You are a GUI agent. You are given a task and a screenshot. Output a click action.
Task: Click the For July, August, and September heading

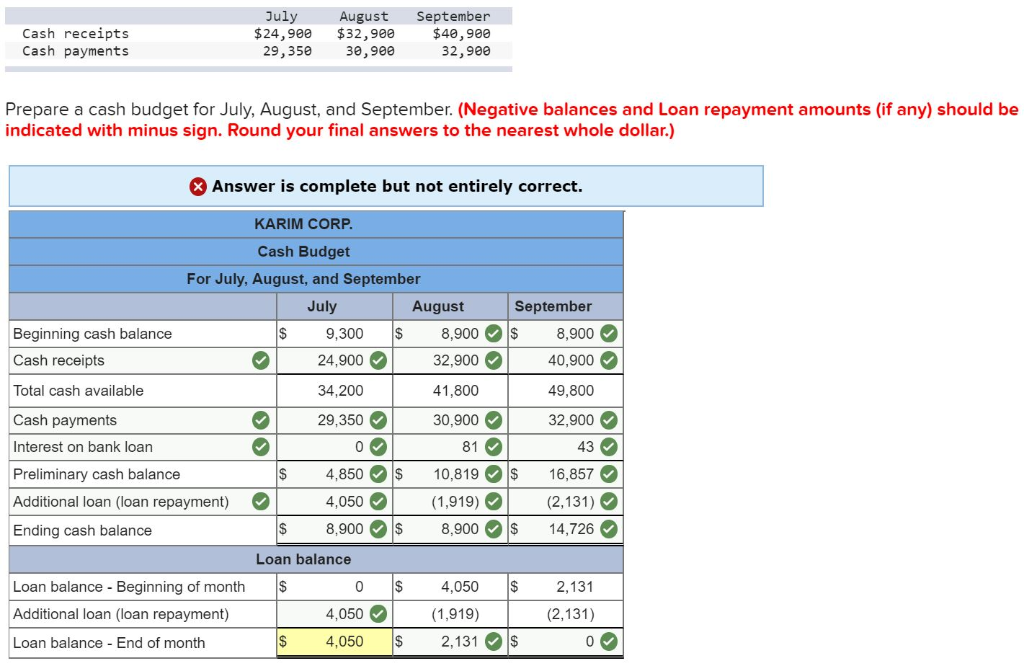tap(316, 279)
